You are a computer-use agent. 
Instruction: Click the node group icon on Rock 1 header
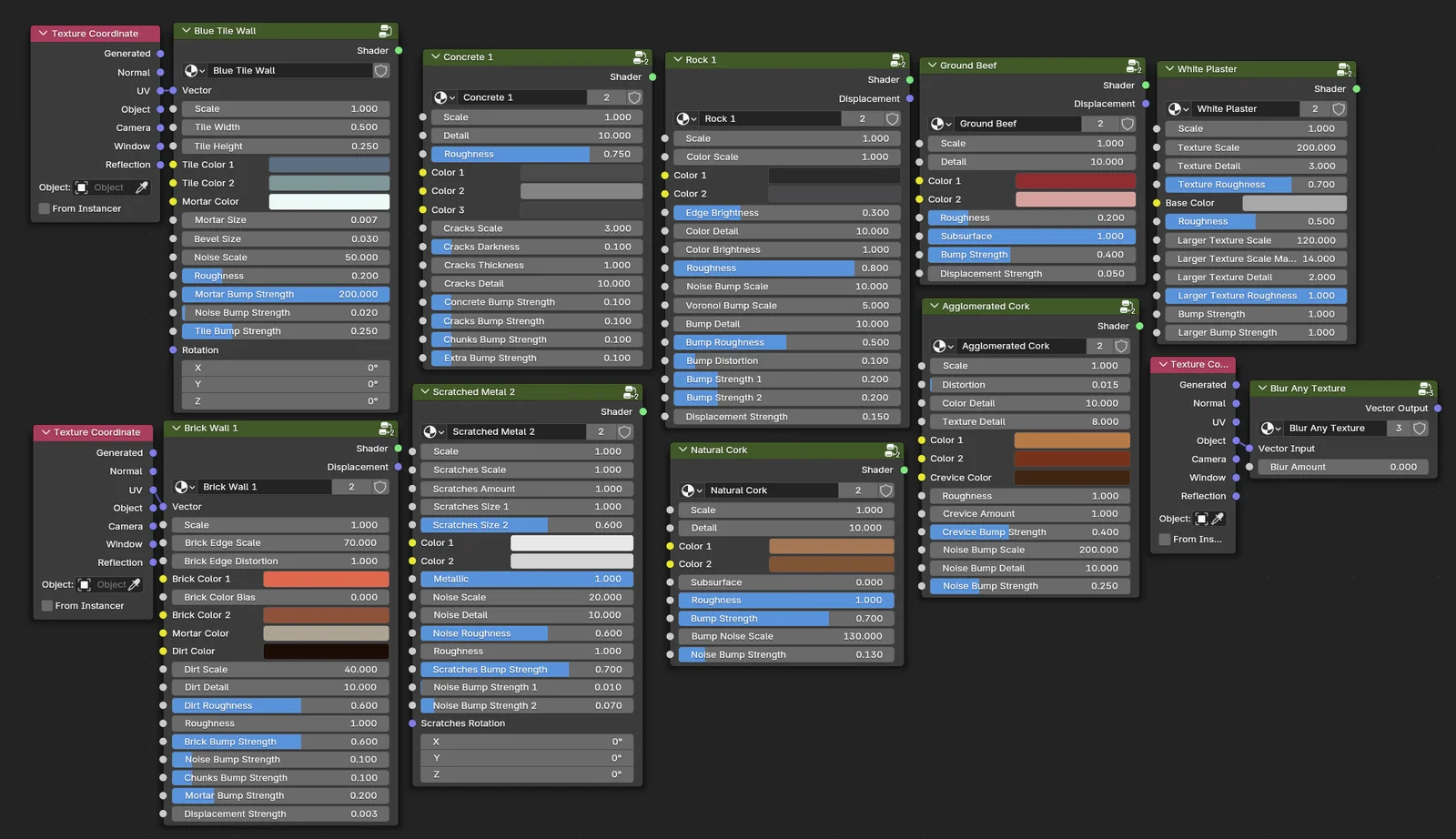[898, 59]
